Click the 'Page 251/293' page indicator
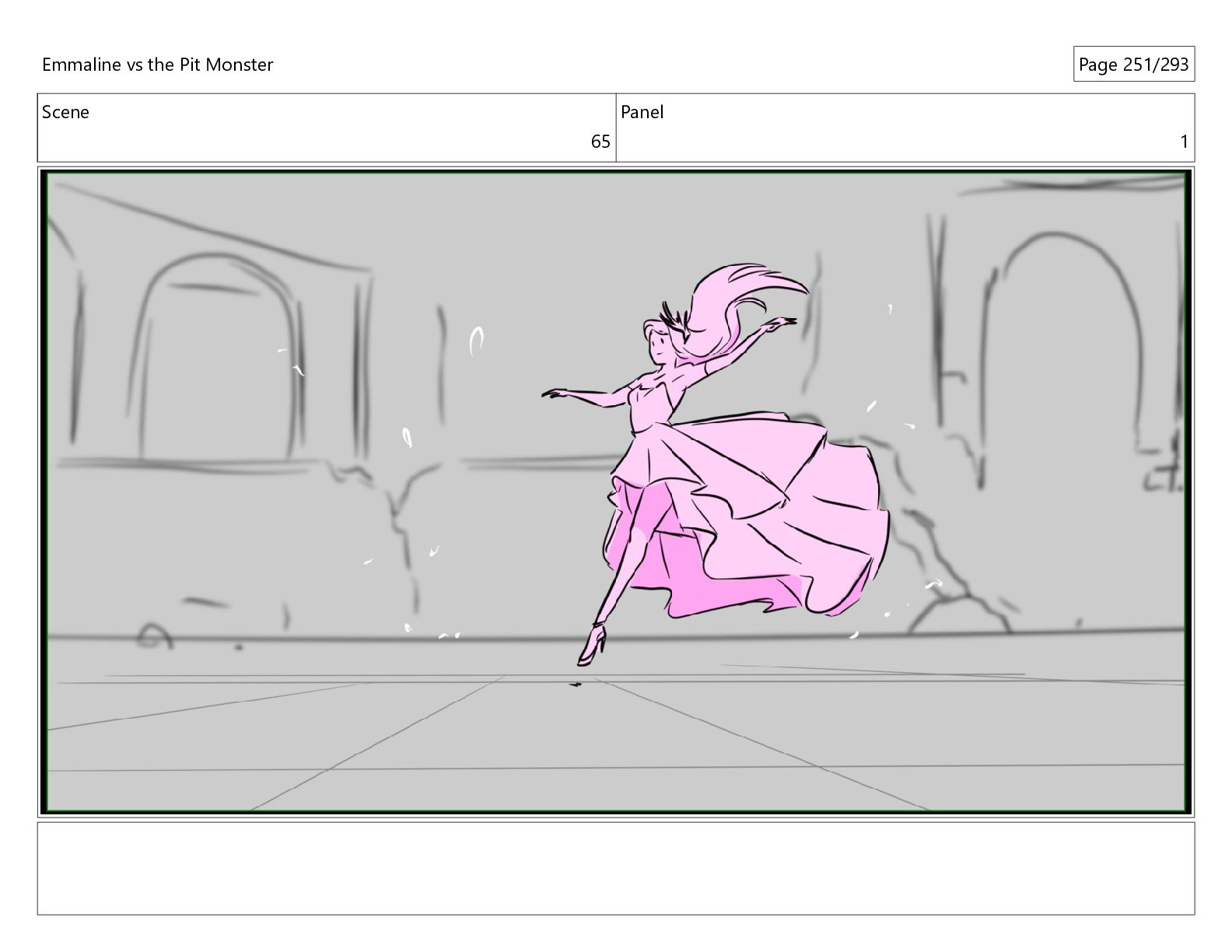The image size is (1232, 952). [1133, 65]
